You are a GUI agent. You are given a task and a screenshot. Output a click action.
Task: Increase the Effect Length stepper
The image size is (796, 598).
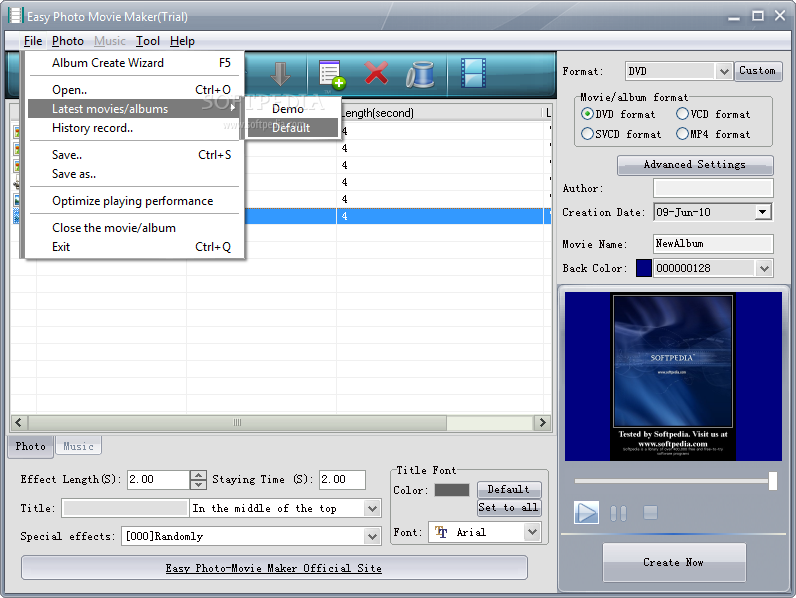point(197,475)
